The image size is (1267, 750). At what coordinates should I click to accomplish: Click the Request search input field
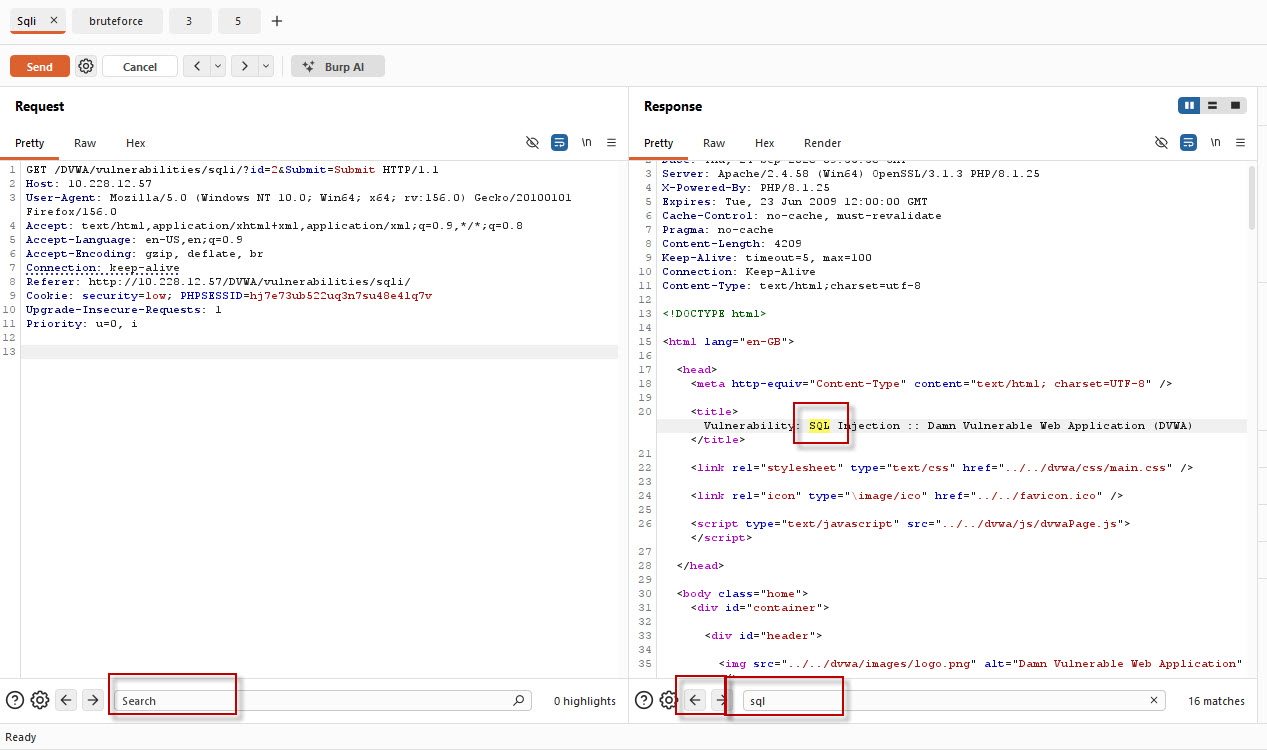pos(323,701)
